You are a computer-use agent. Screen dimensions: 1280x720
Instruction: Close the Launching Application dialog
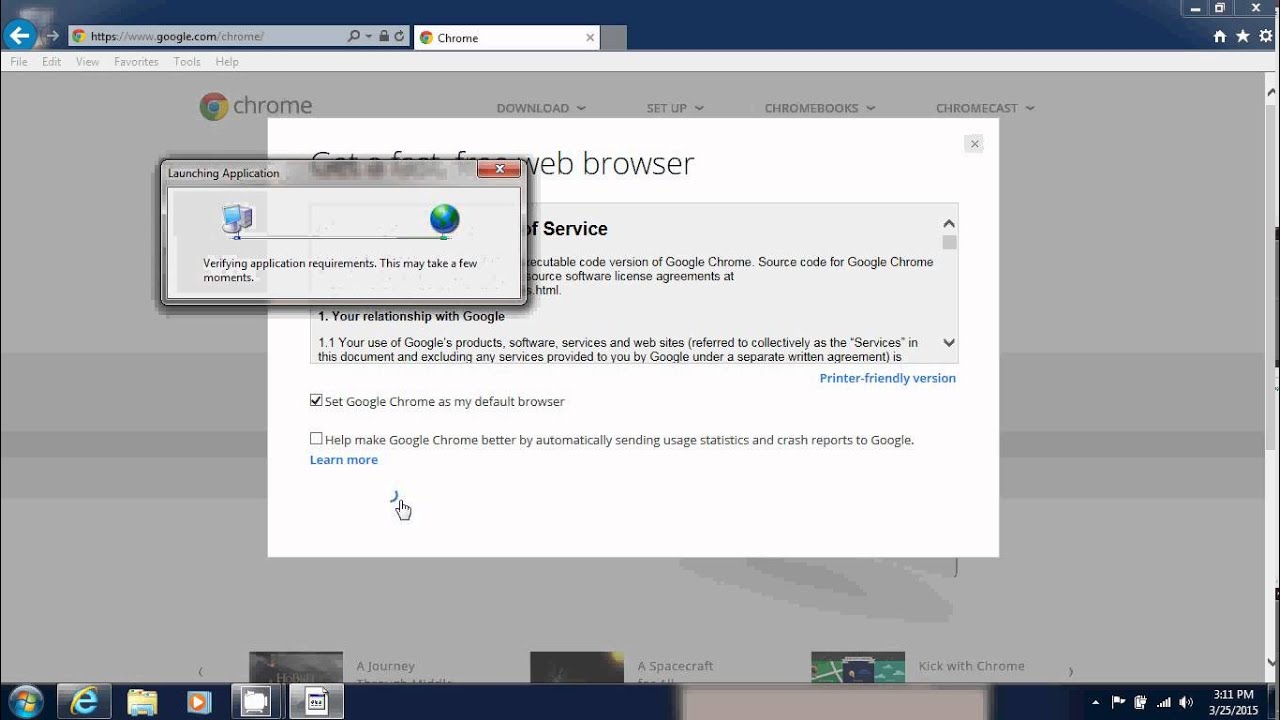pyautogui.click(x=498, y=169)
